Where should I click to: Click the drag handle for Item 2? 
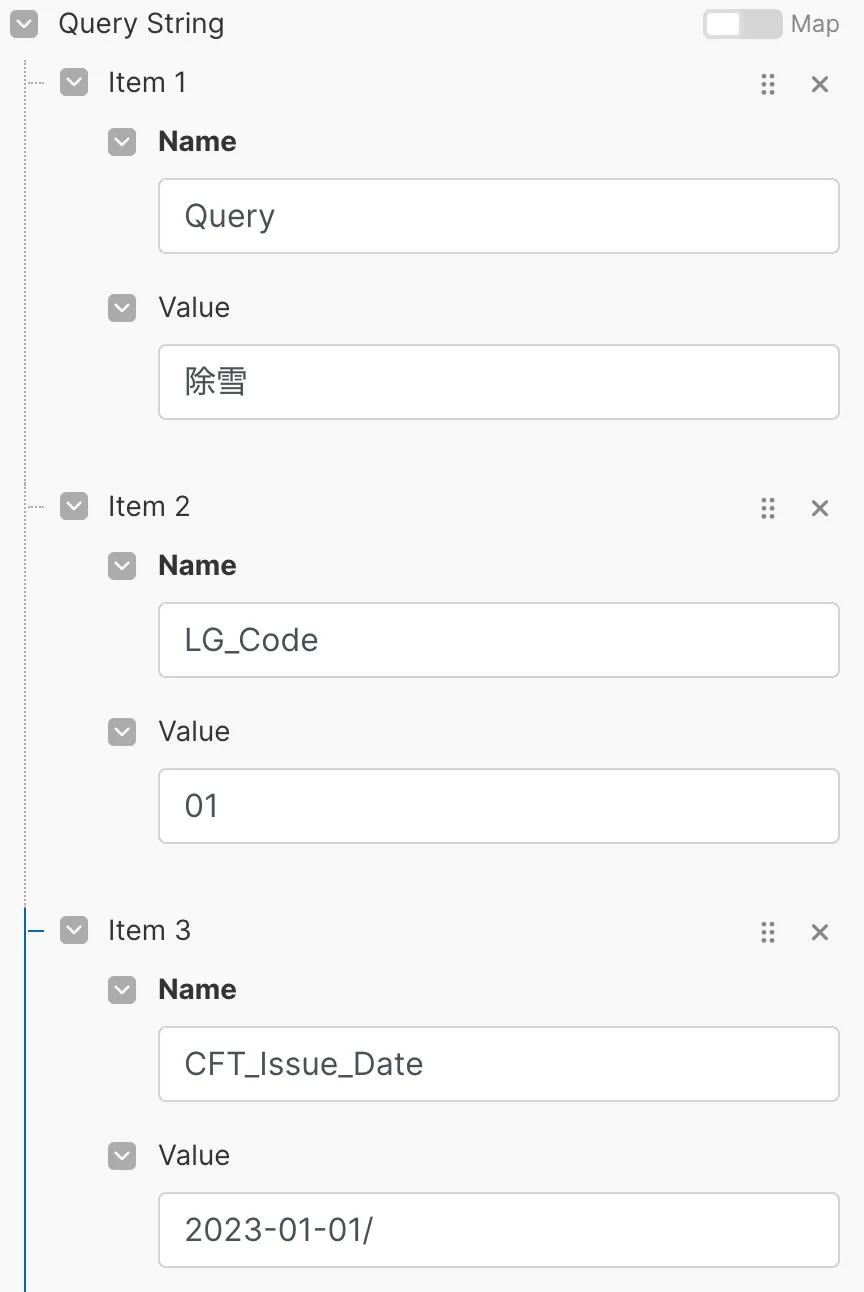coord(768,508)
